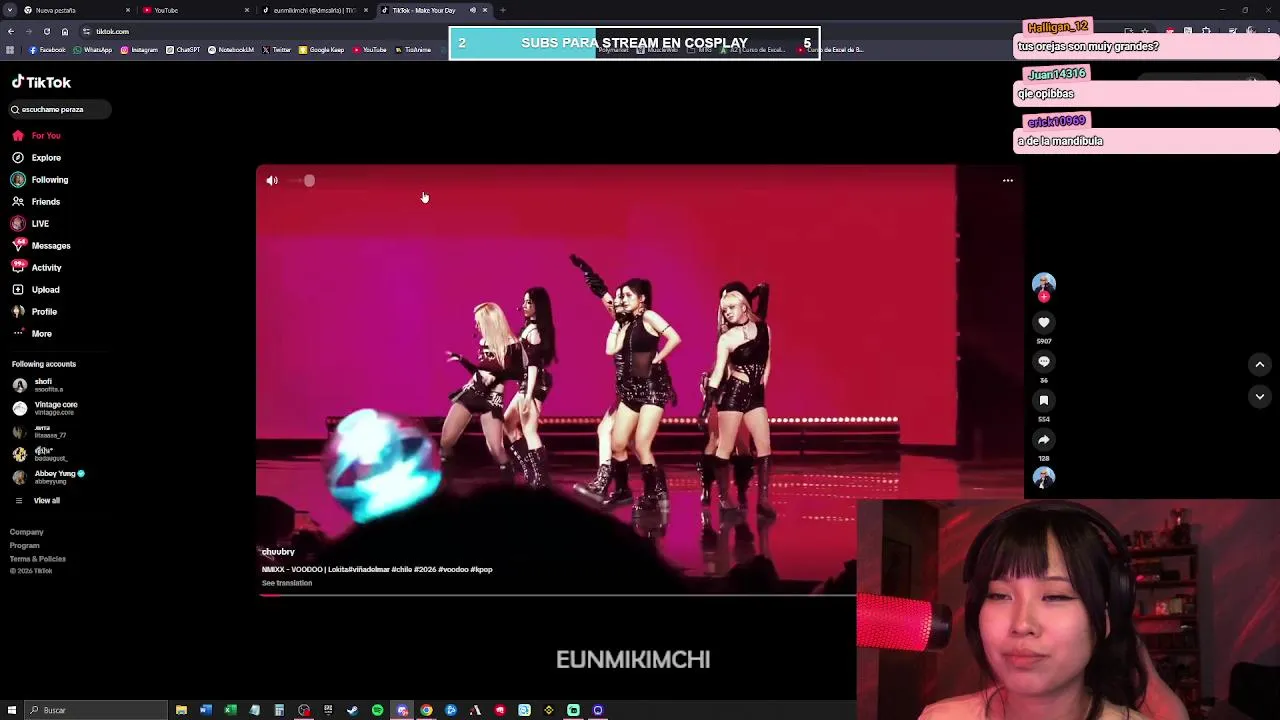Open Steam from the taskbar
1280x720 pixels.
pyautogui.click(x=352, y=710)
